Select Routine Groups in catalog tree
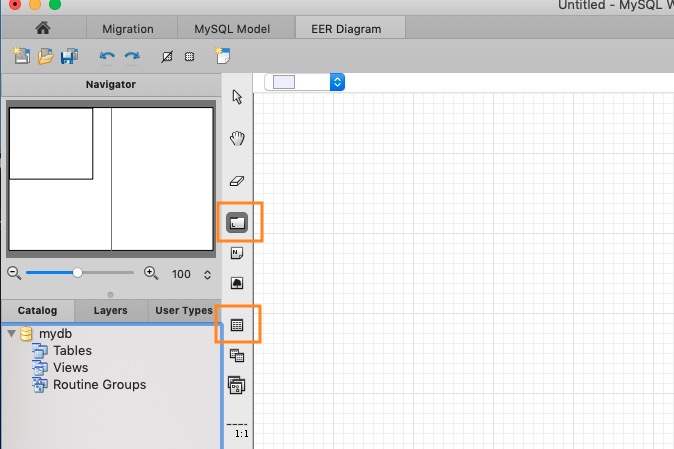 click(99, 385)
